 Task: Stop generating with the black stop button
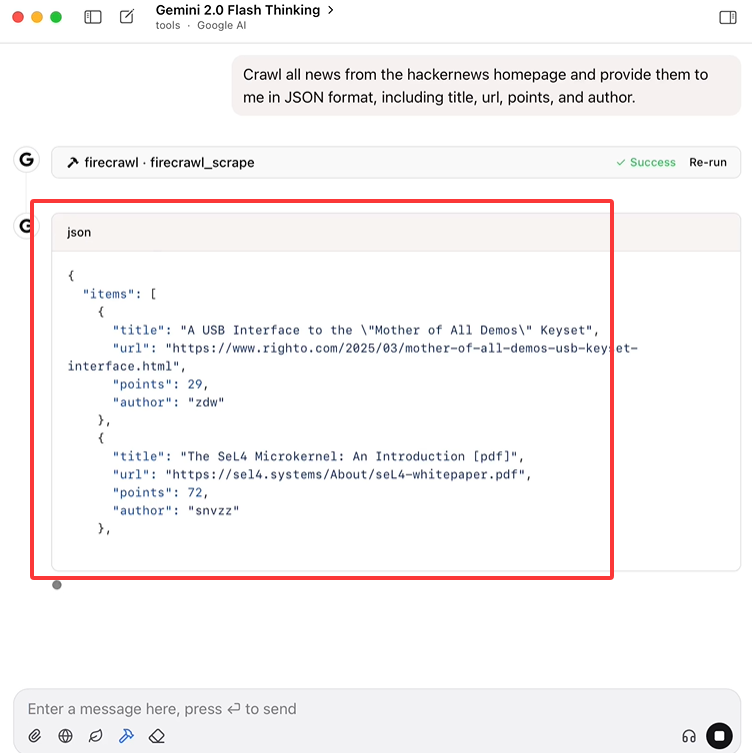(719, 736)
